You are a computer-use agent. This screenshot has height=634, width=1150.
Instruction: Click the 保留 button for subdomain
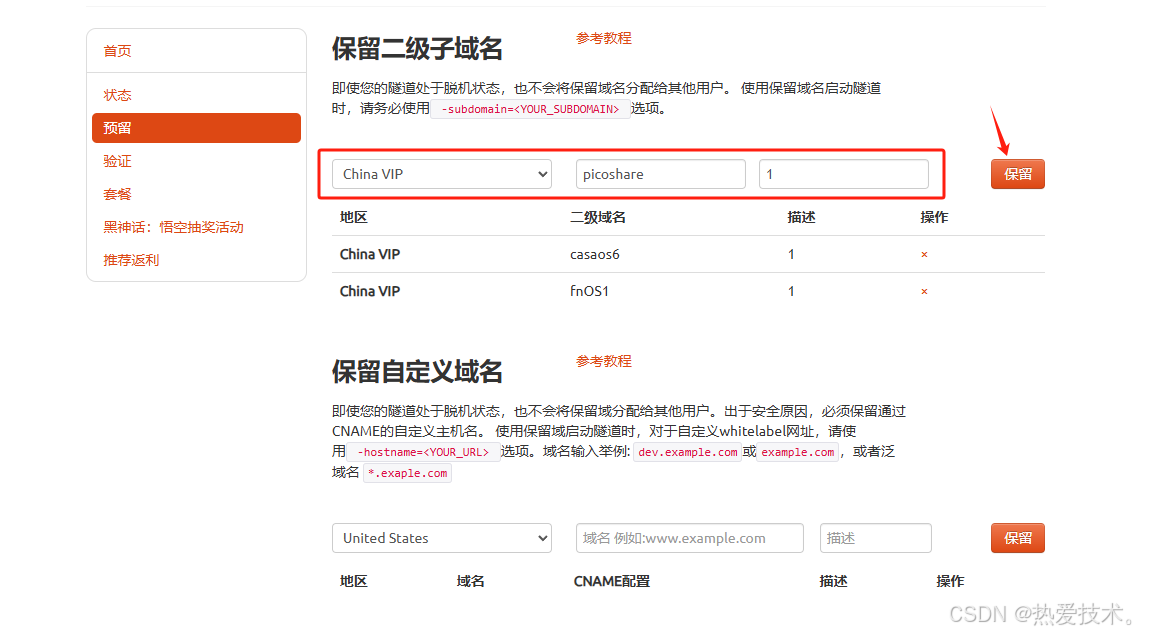pos(1017,174)
